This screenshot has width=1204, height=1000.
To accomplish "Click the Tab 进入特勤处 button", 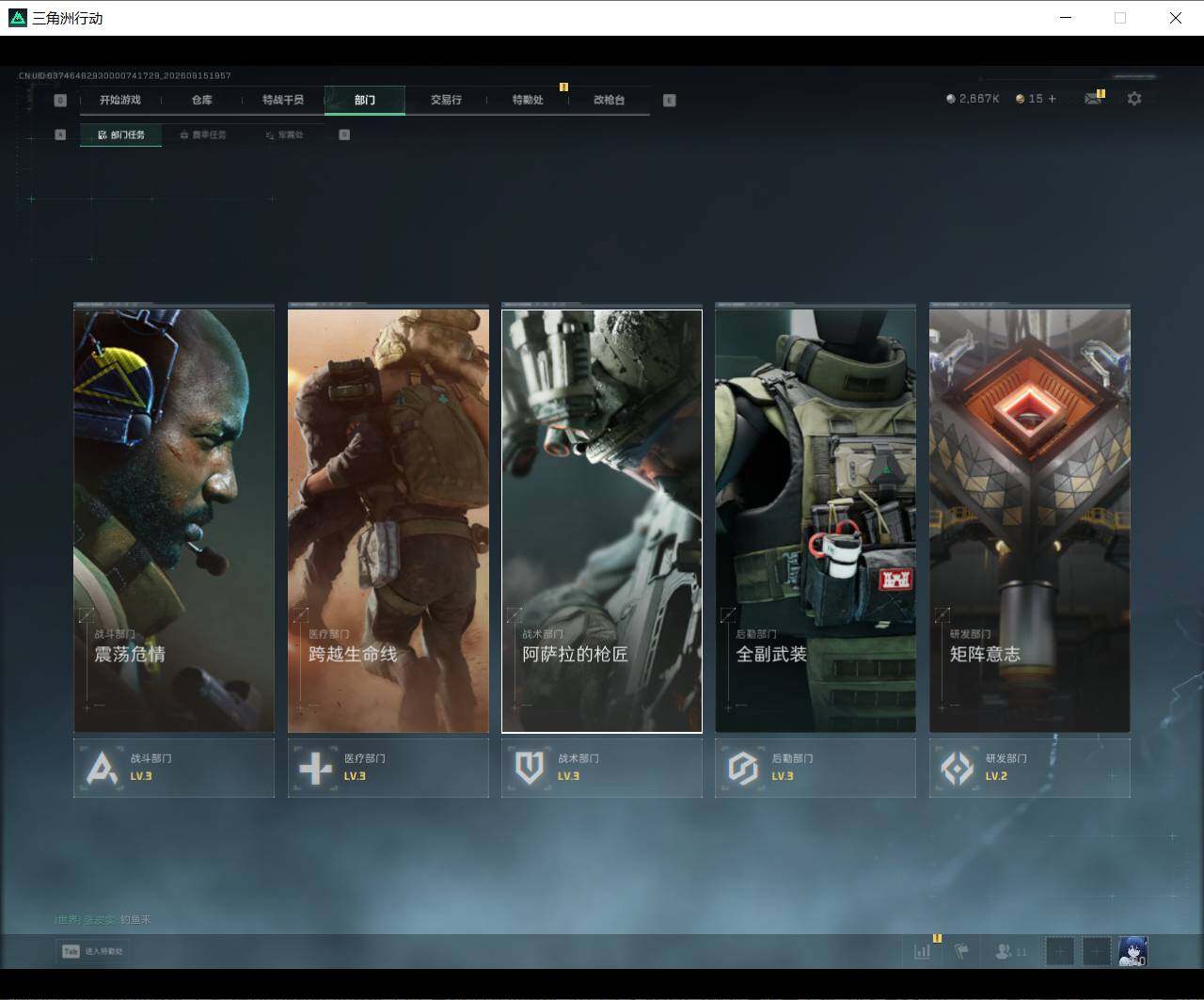I will click(93, 951).
